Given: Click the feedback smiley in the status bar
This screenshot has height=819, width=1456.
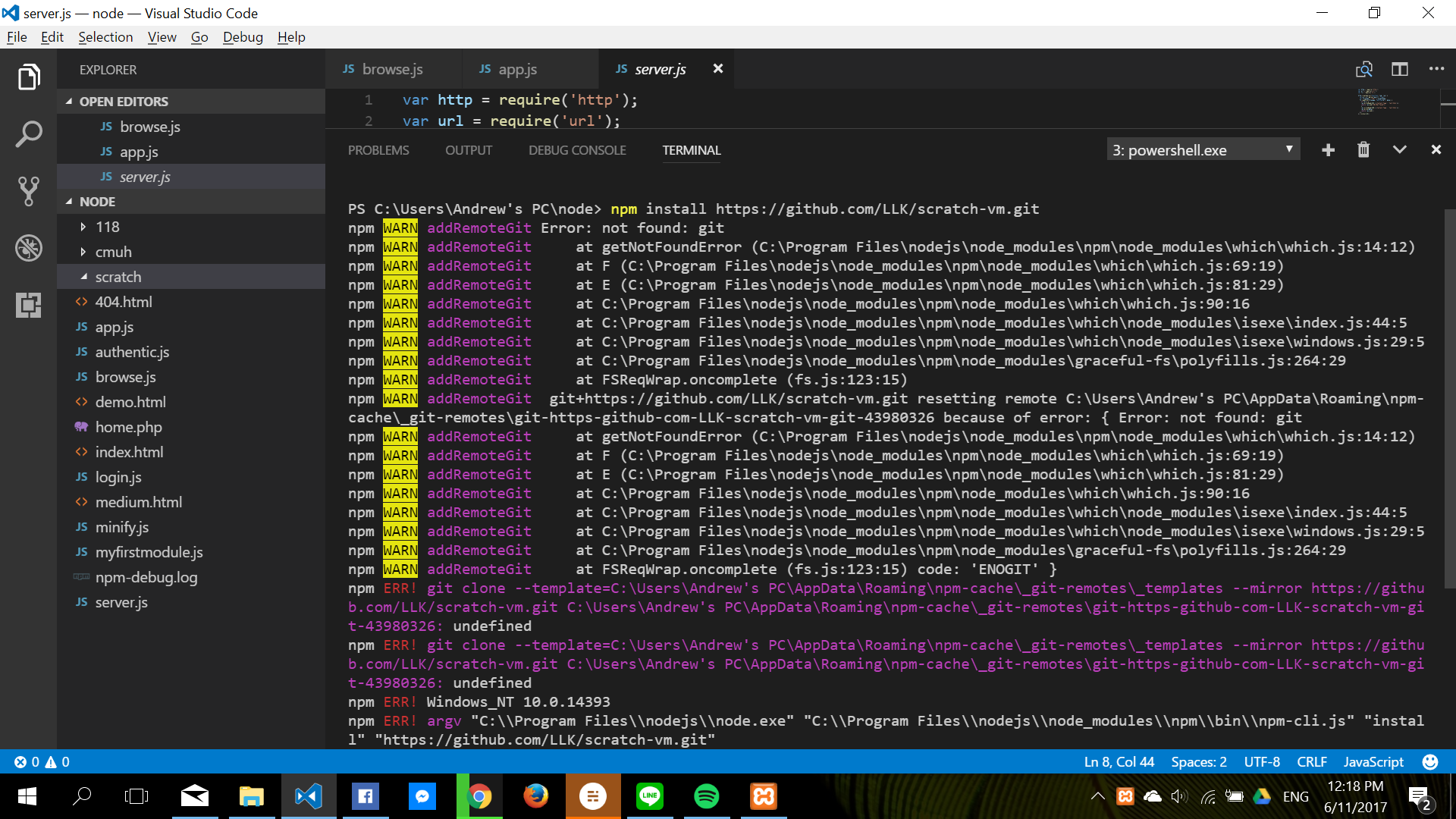Looking at the screenshot, I should click(x=1429, y=761).
